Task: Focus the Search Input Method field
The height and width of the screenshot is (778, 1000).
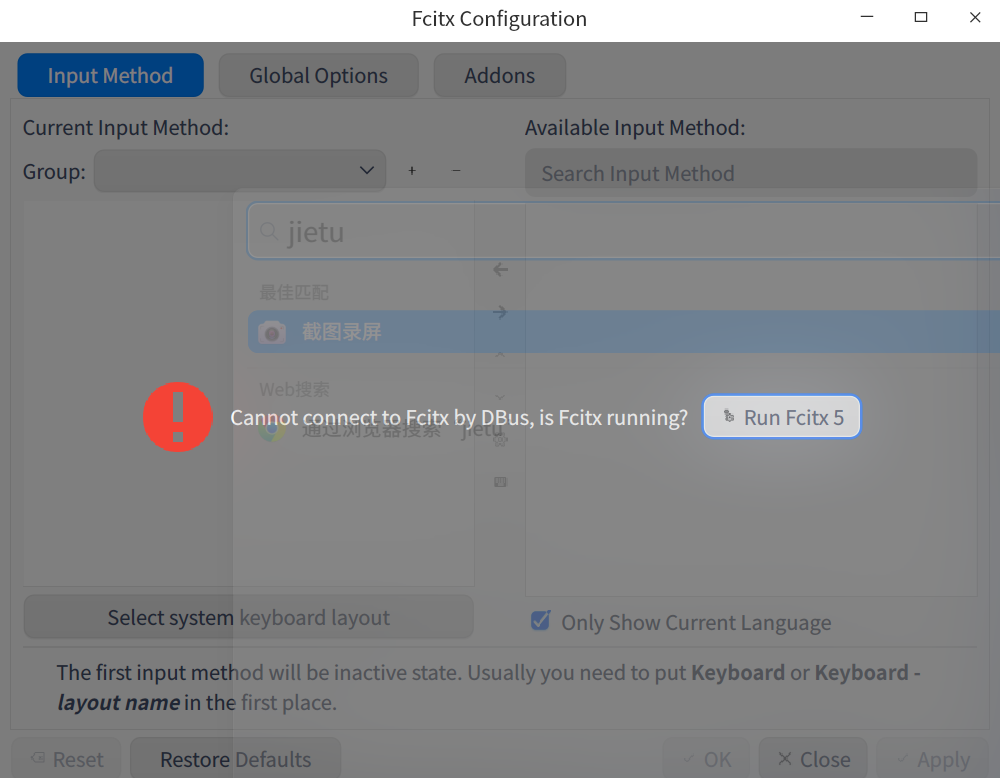Action: click(x=750, y=174)
